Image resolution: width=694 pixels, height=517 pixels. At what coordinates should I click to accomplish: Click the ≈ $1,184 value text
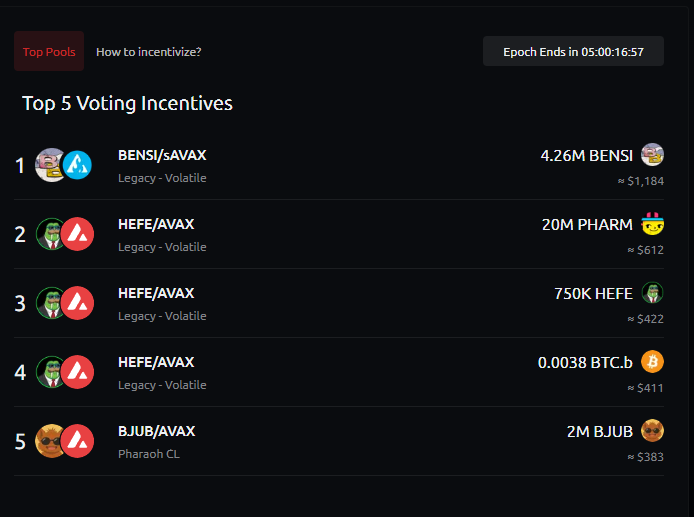640,181
